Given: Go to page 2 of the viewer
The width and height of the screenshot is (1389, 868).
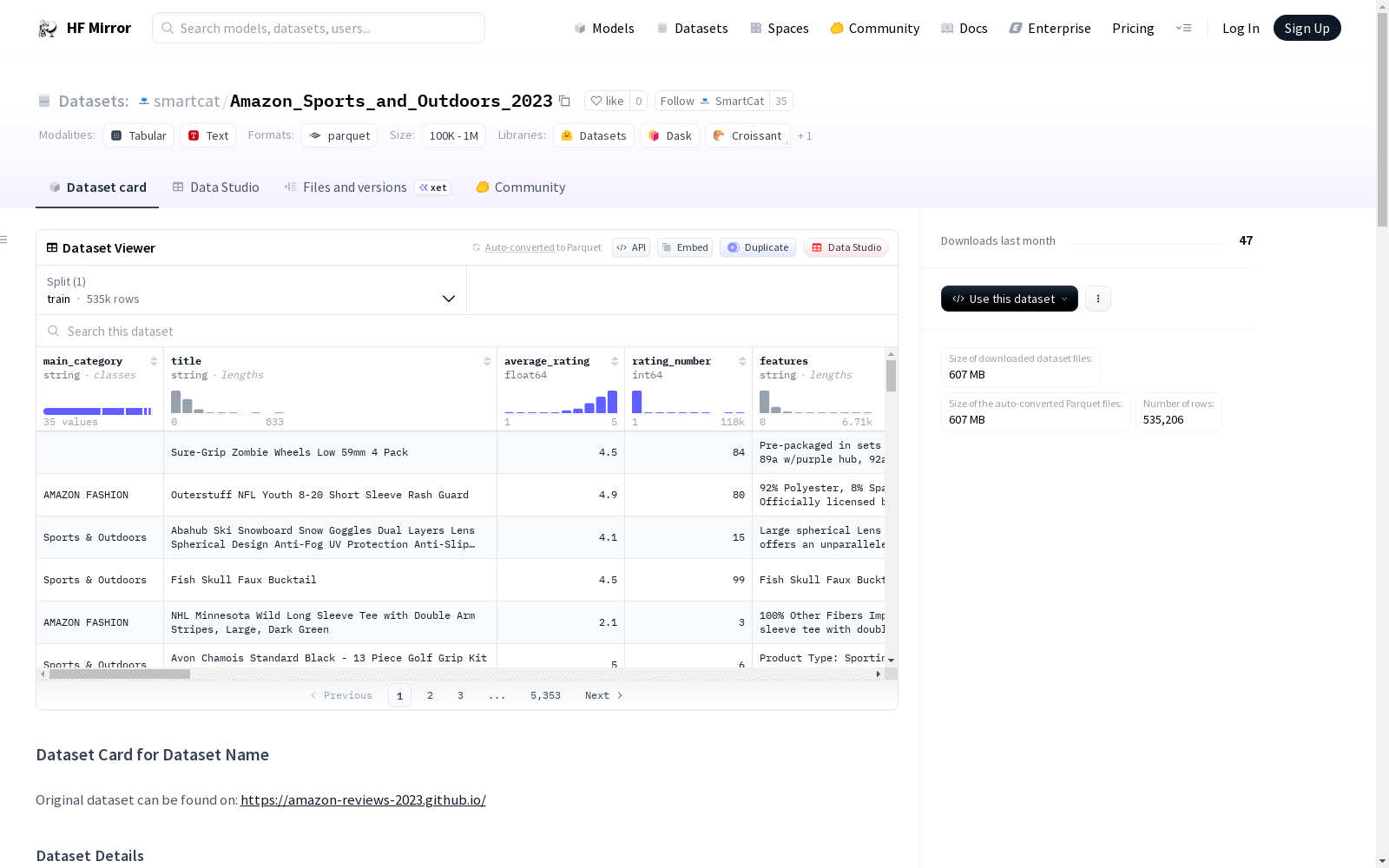Looking at the screenshot, I should (430, 695).
